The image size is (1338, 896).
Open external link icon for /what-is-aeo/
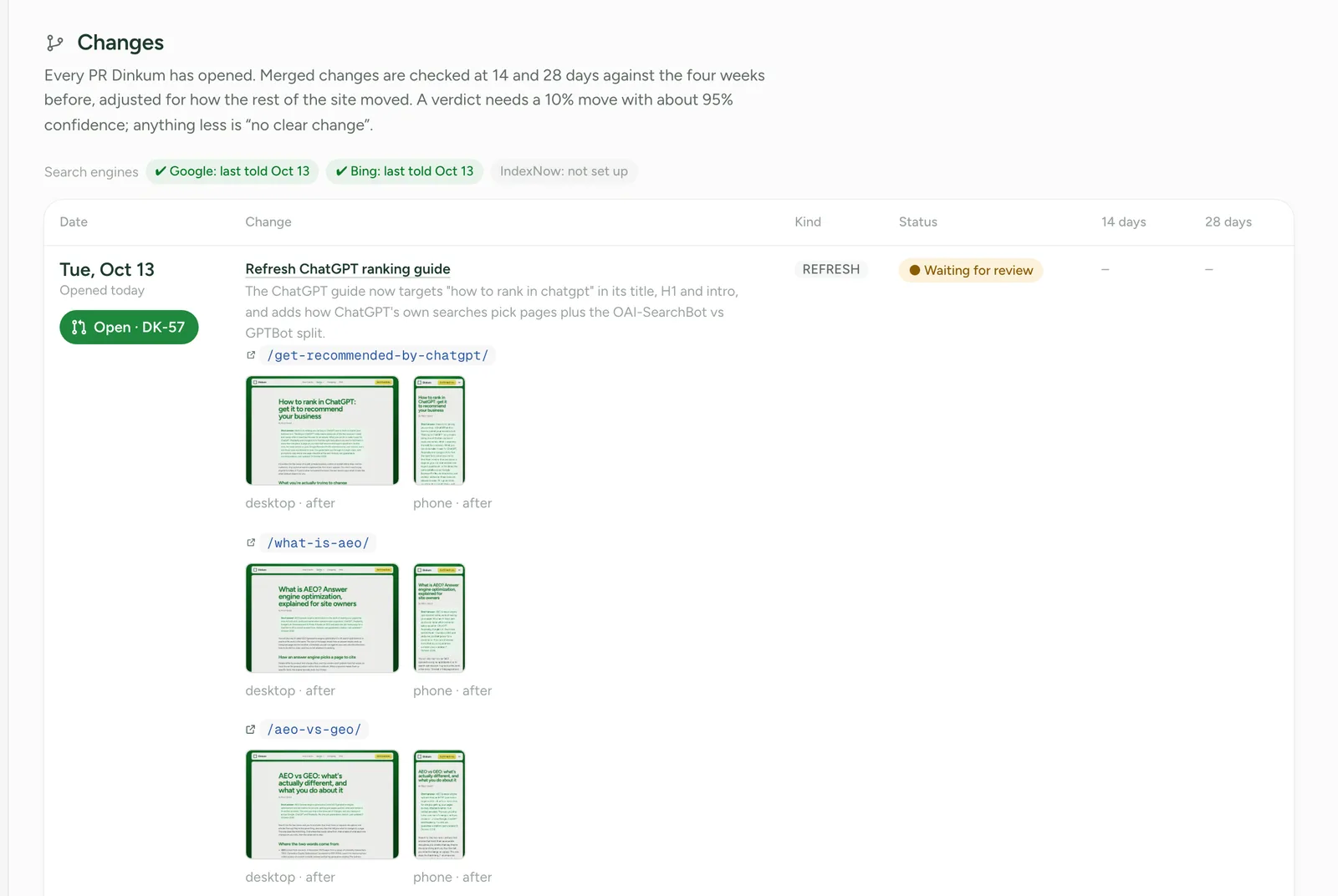coord(251,542)
